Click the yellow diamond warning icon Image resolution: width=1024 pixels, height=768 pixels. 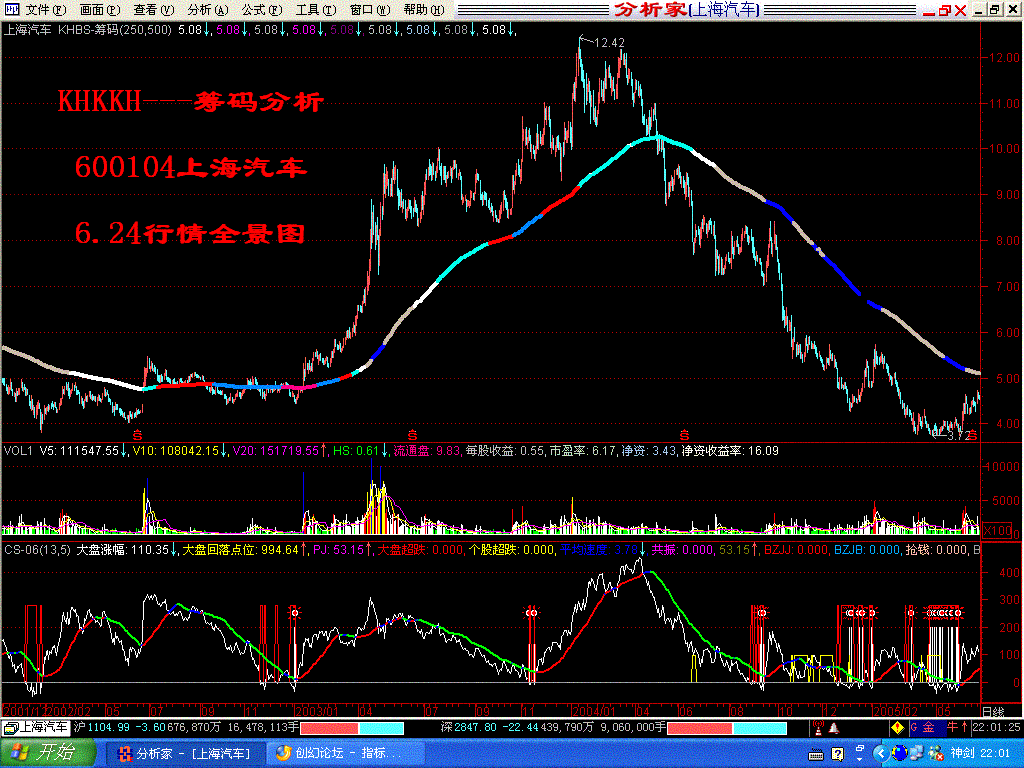click(x=898, y=727)
